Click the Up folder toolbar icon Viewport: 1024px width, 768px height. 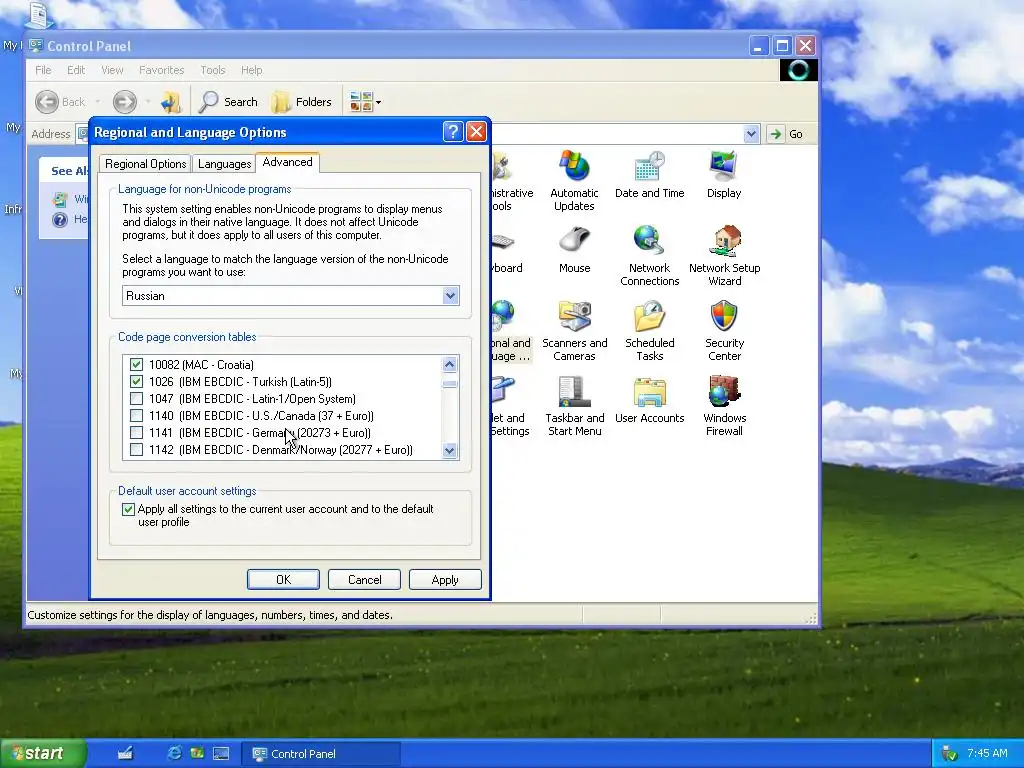(x=170, y=102)
